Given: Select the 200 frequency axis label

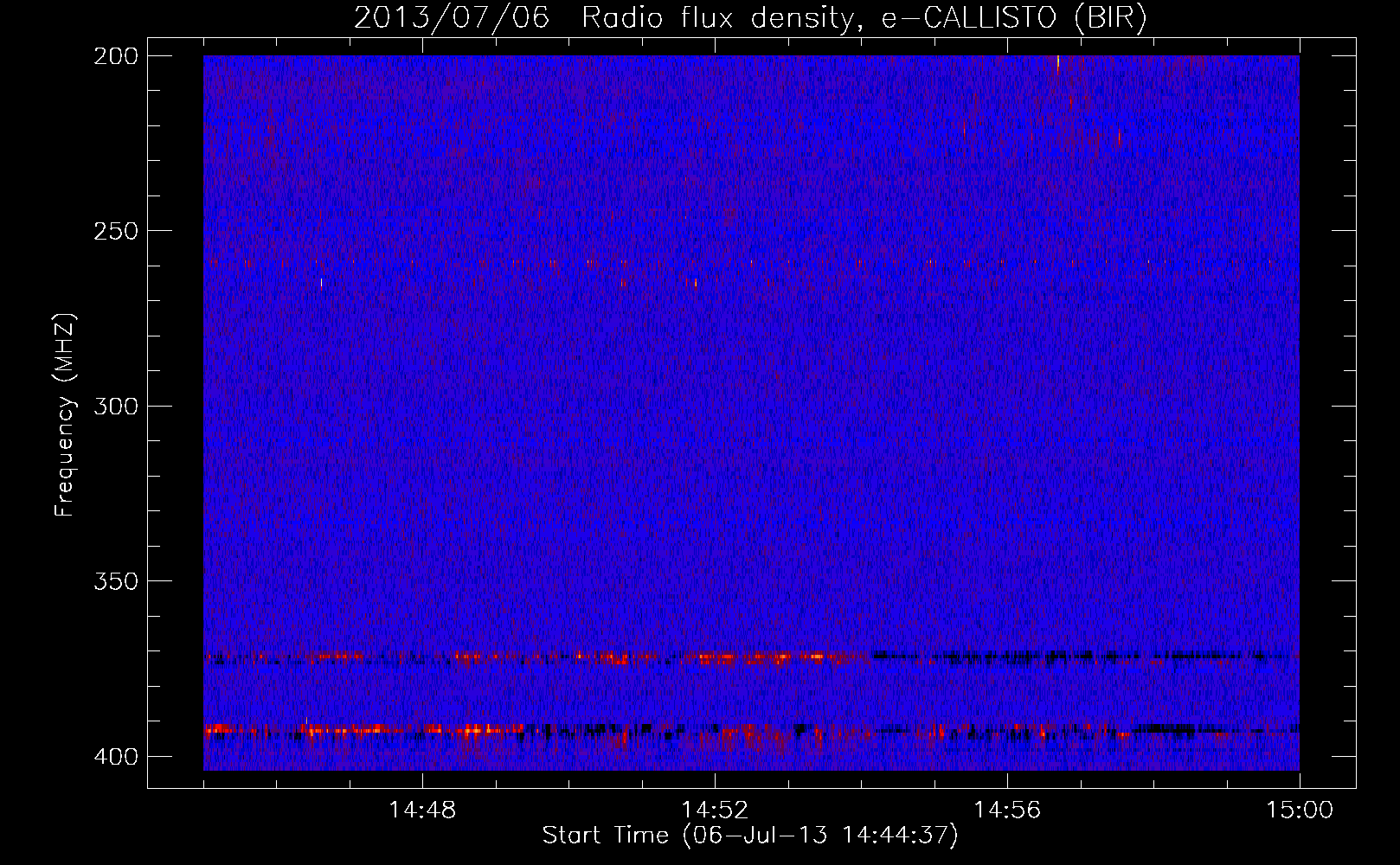Looking at the screenshot, I should point(115,56).
